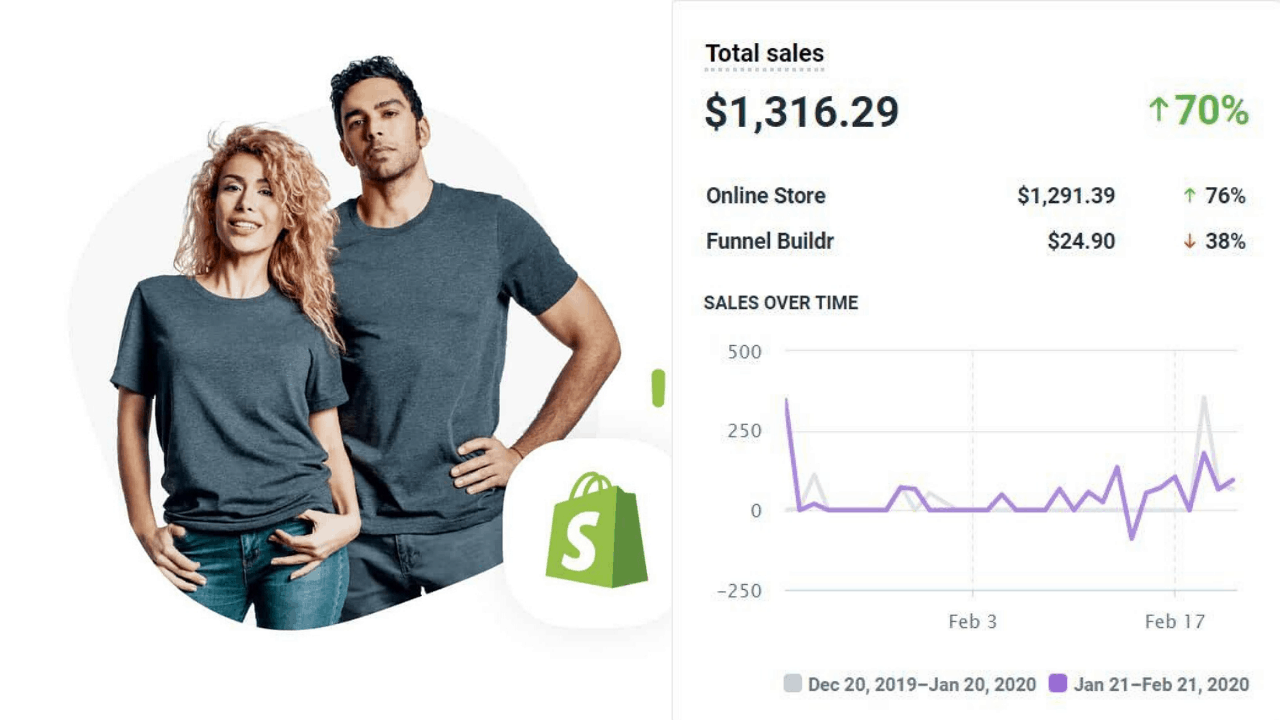
Task: Select the Online Store sales row
Action: 976,196
